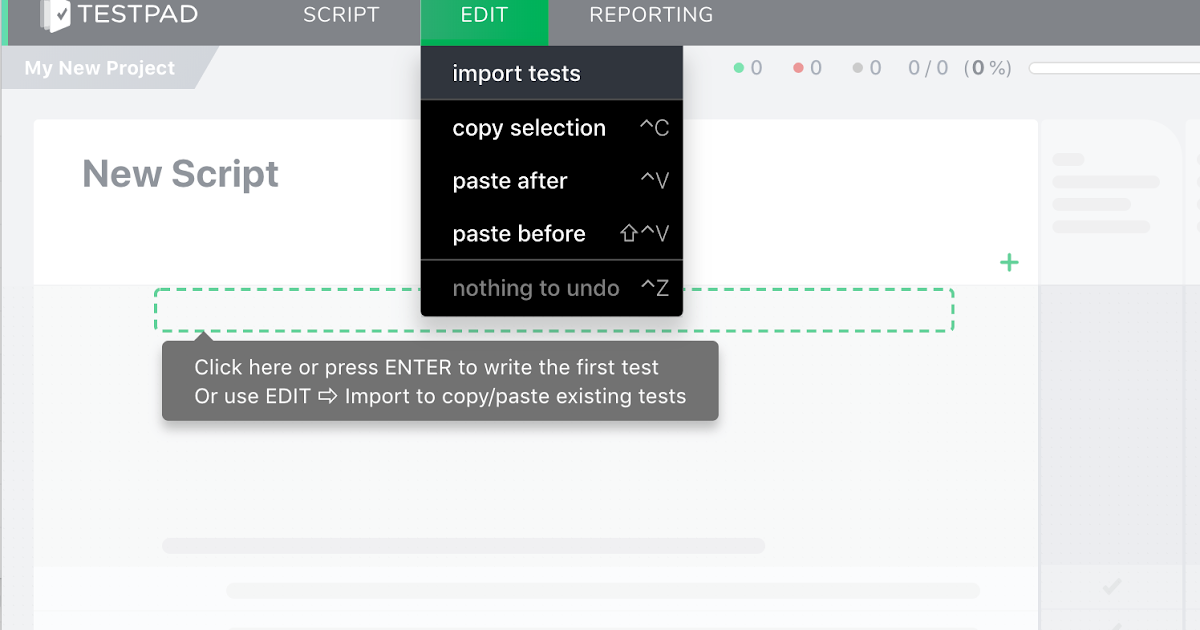Open the REPORTING menu
This screenshot has width=1200, height=630.
(x=650, y=15)
